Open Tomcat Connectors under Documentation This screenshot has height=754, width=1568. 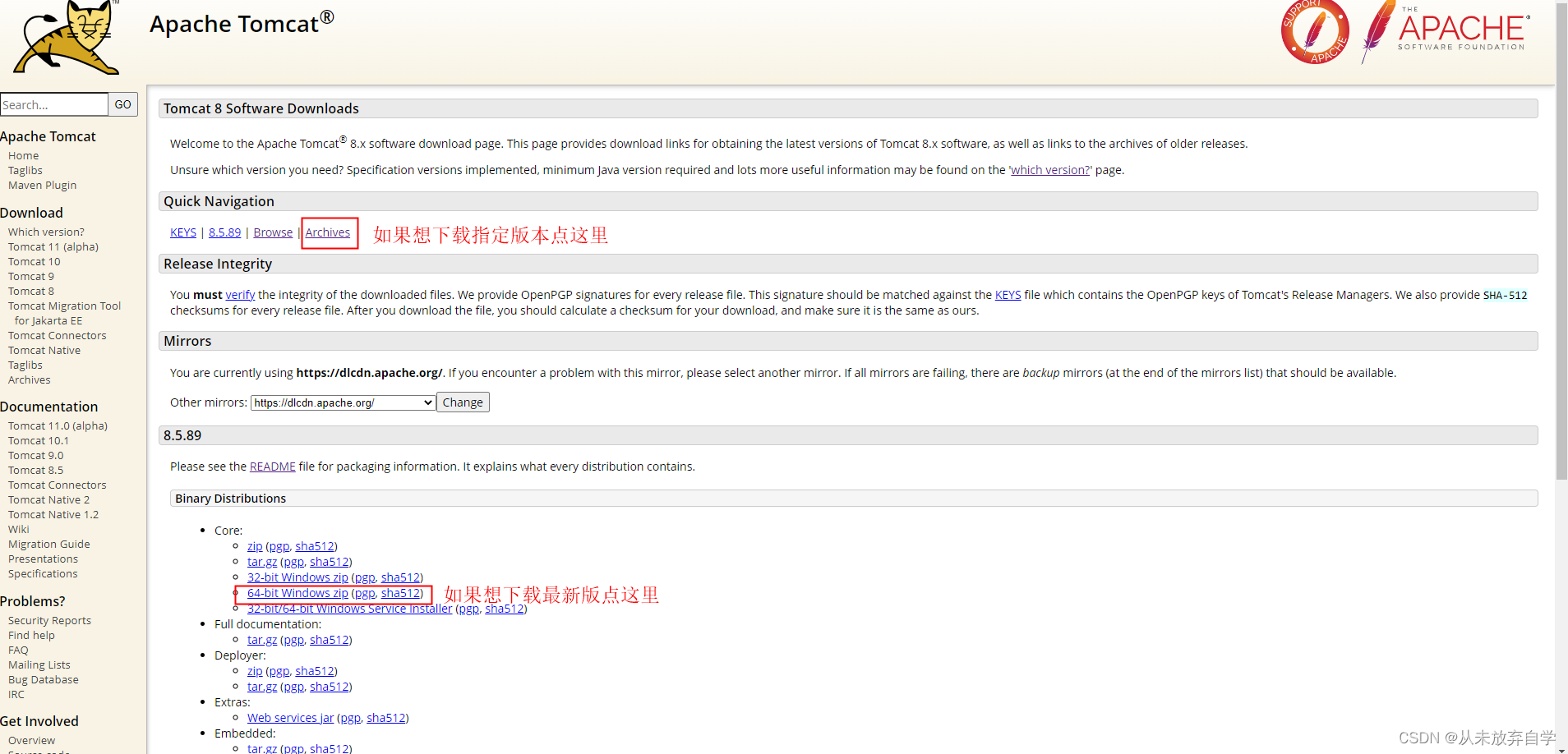click(x=57, y=485)
